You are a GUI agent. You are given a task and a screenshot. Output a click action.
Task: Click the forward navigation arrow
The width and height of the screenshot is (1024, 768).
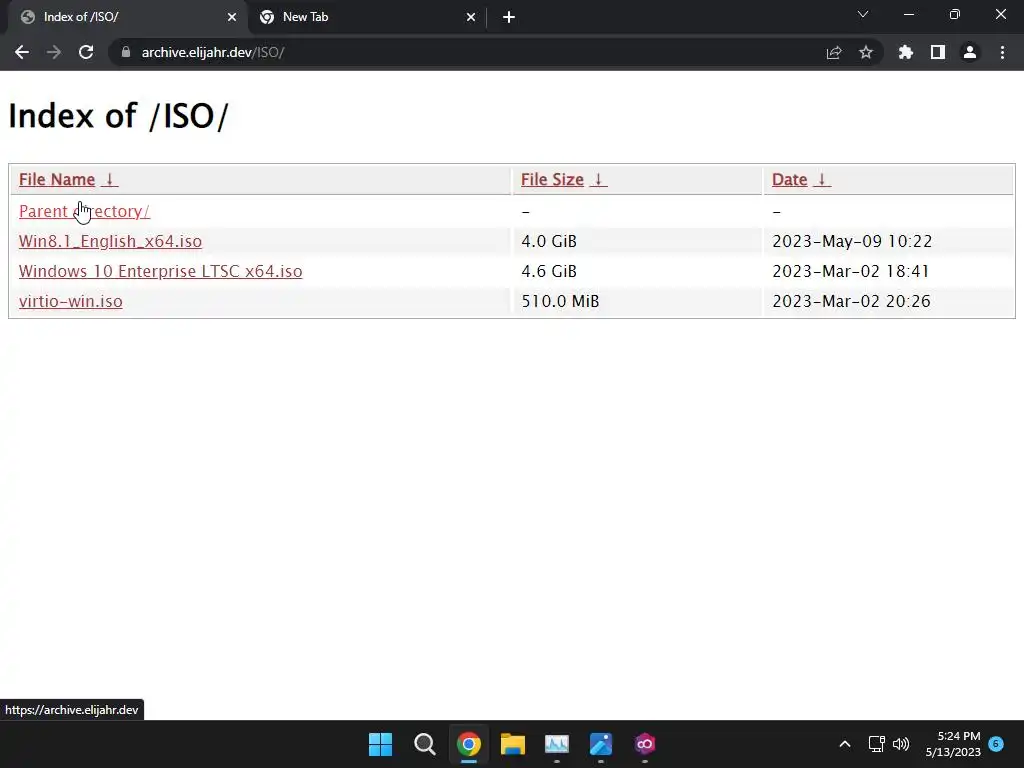pyautogui.click(x=54, y=52)
